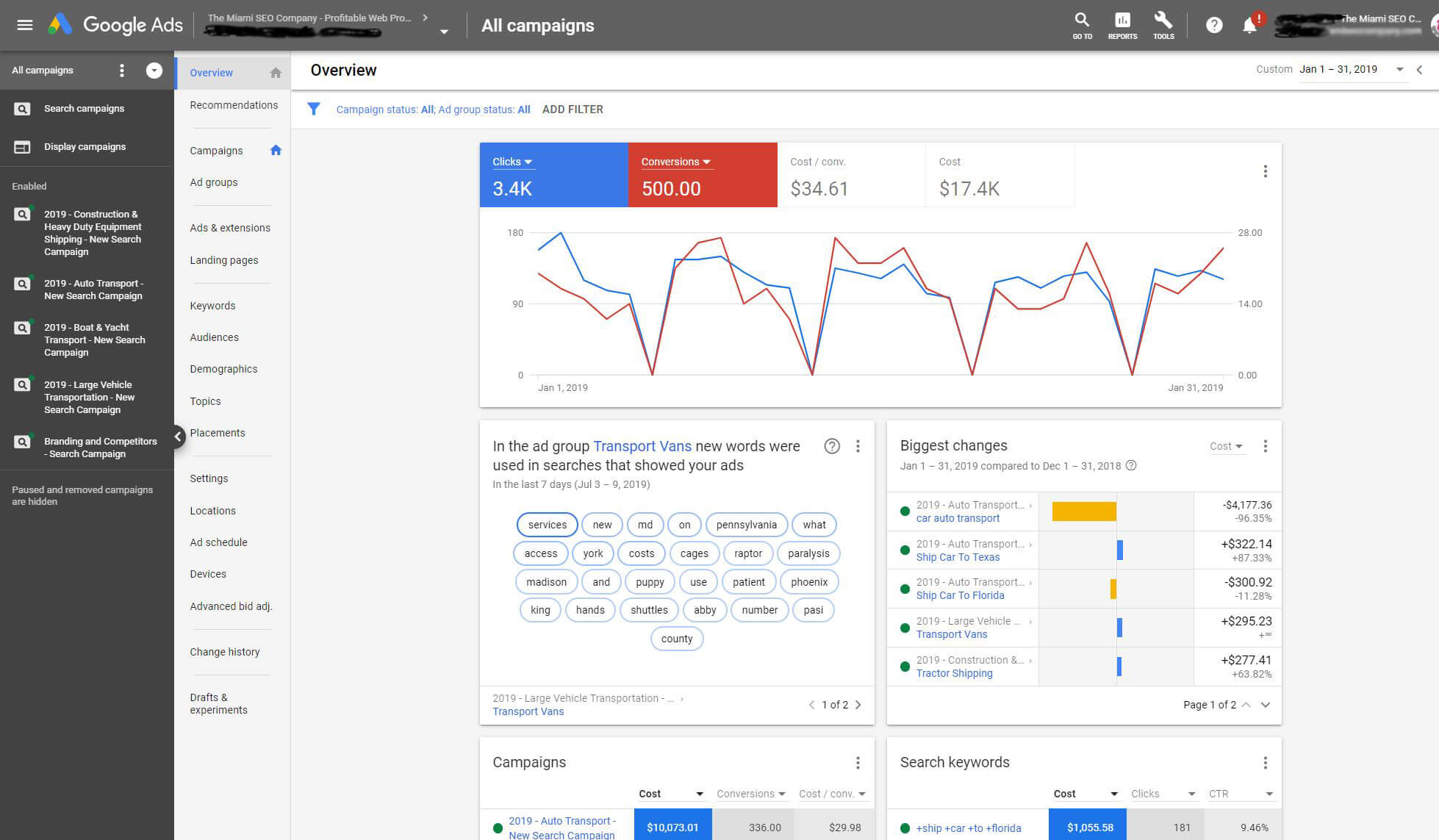Open 'Tractor Shipping' ad group link
The width and height of the screenshot is (1439, 840).
[x=954, y=673]
